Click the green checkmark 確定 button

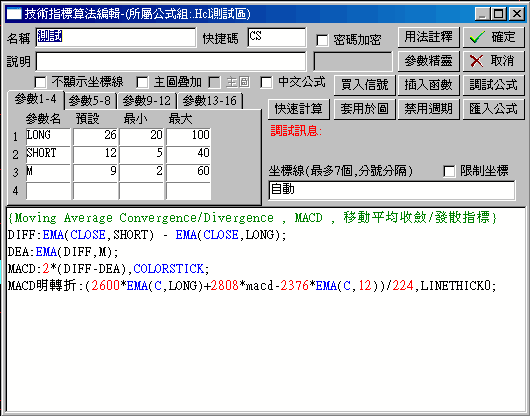[493, 37]
